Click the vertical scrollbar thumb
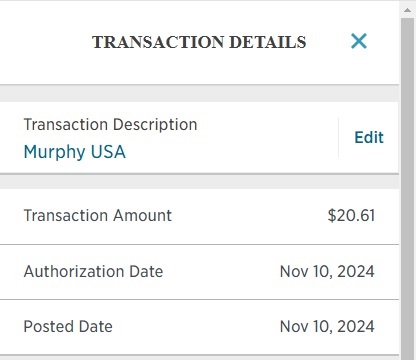The image size is (419, 360). pos(407,189)
